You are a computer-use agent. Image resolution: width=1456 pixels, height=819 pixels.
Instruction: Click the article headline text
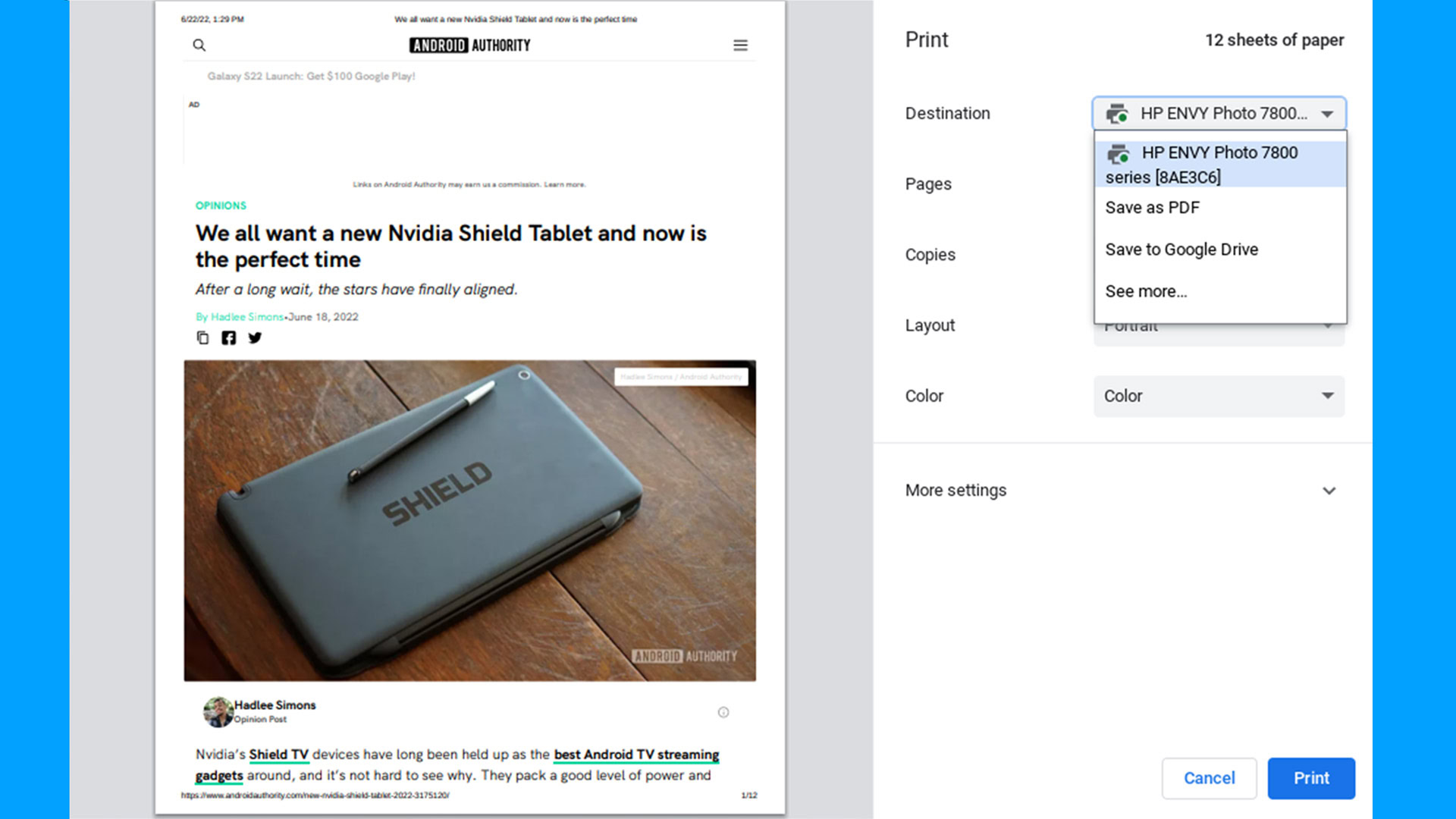pos(450,246)
